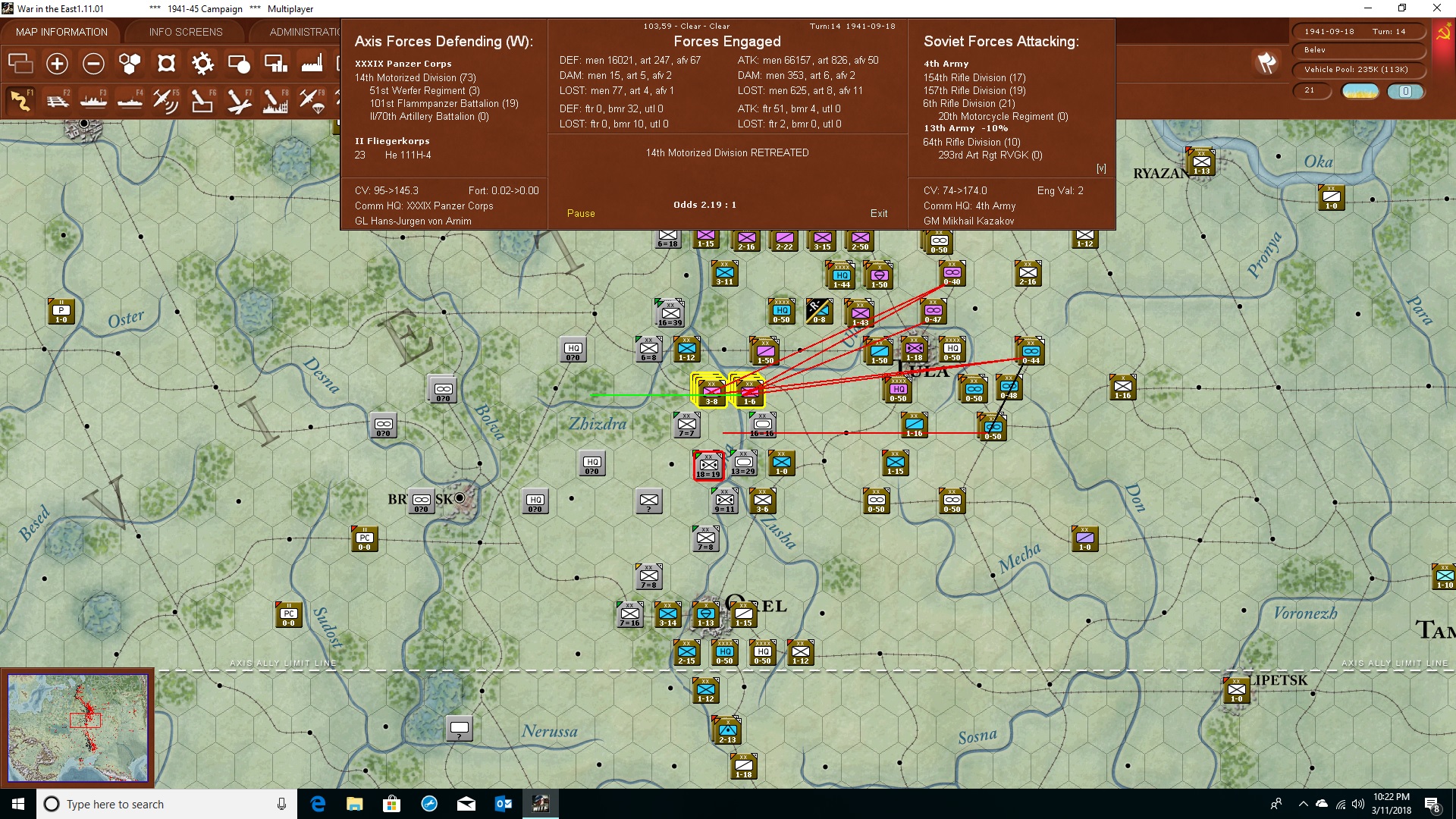Open Windows Start menu

18,804
